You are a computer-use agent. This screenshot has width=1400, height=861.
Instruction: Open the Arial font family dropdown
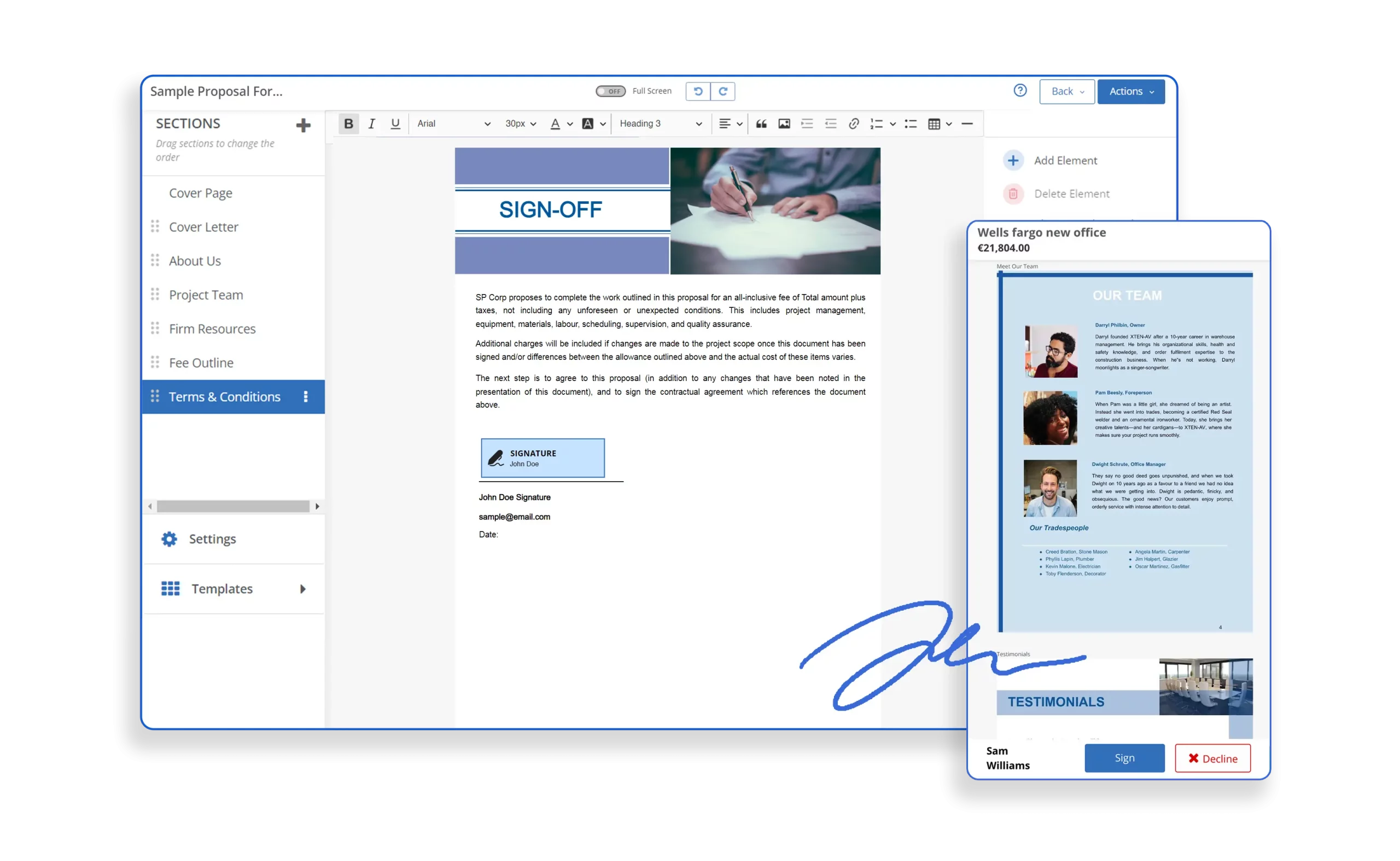coord(452,123)
